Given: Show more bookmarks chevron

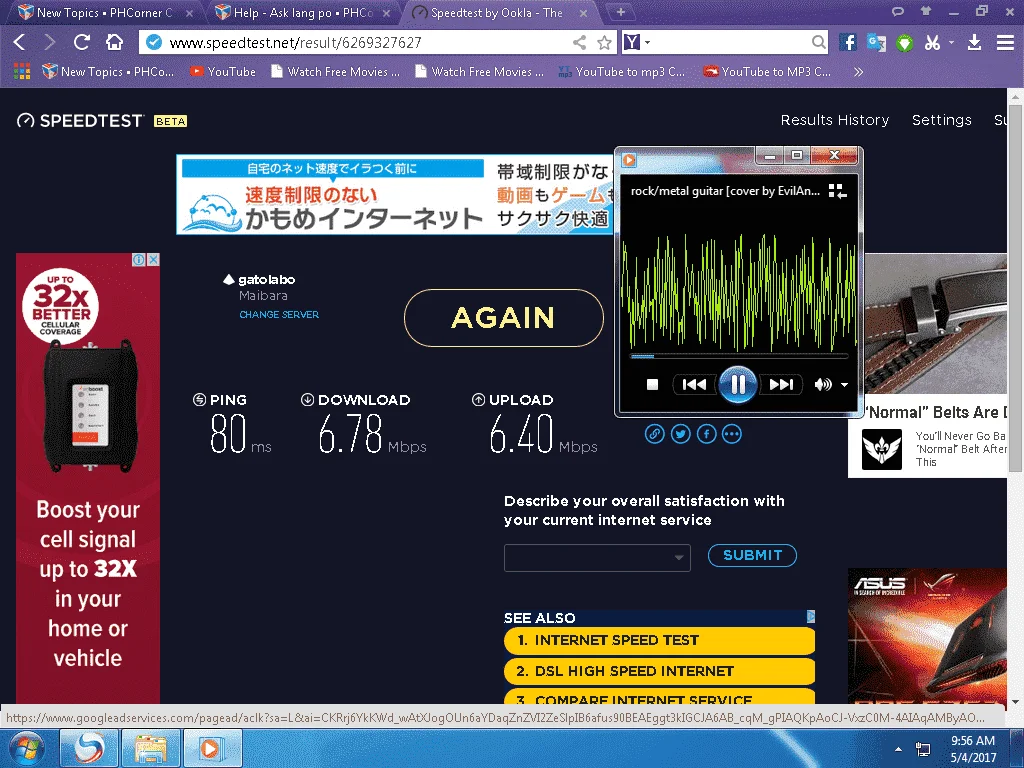Looking at the screenshot, I should pos(858,71).
